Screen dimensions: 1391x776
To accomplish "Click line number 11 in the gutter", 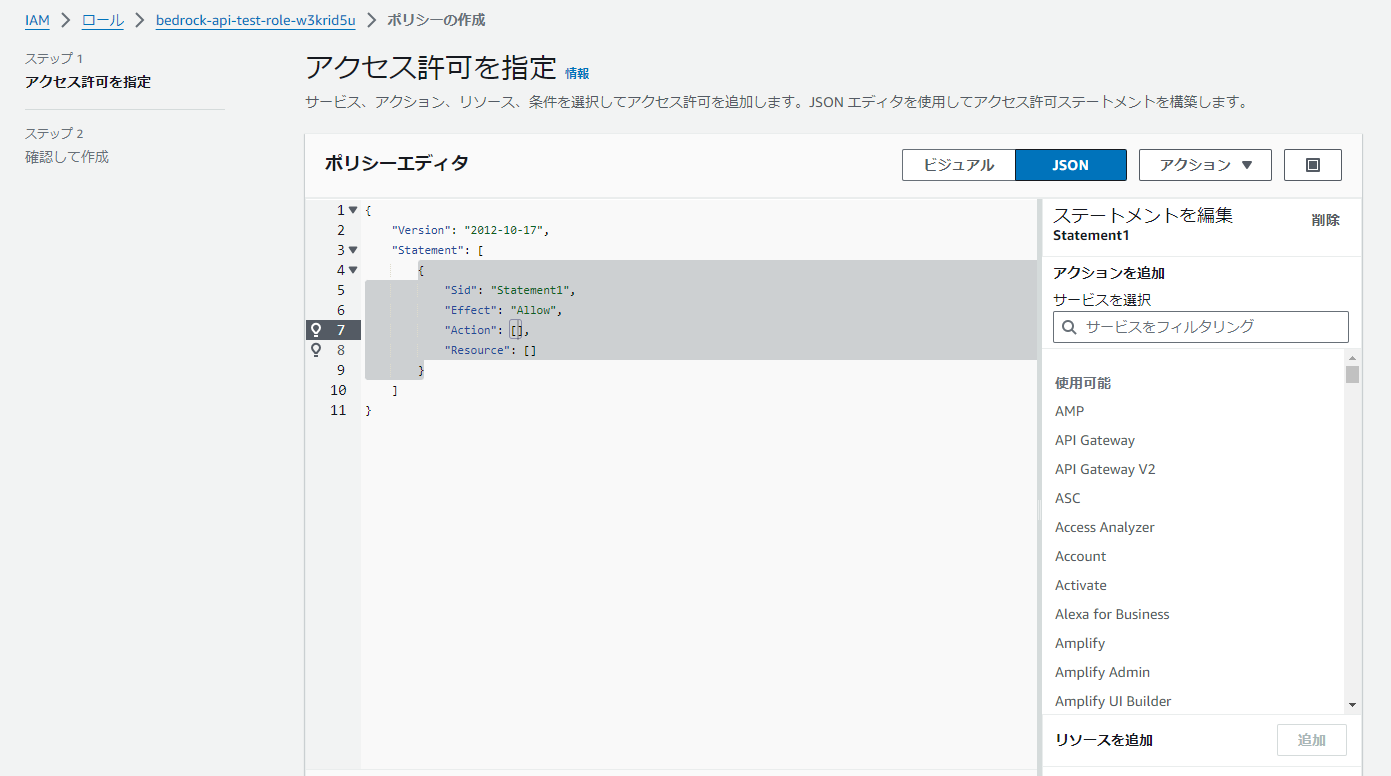I will 338,410.
